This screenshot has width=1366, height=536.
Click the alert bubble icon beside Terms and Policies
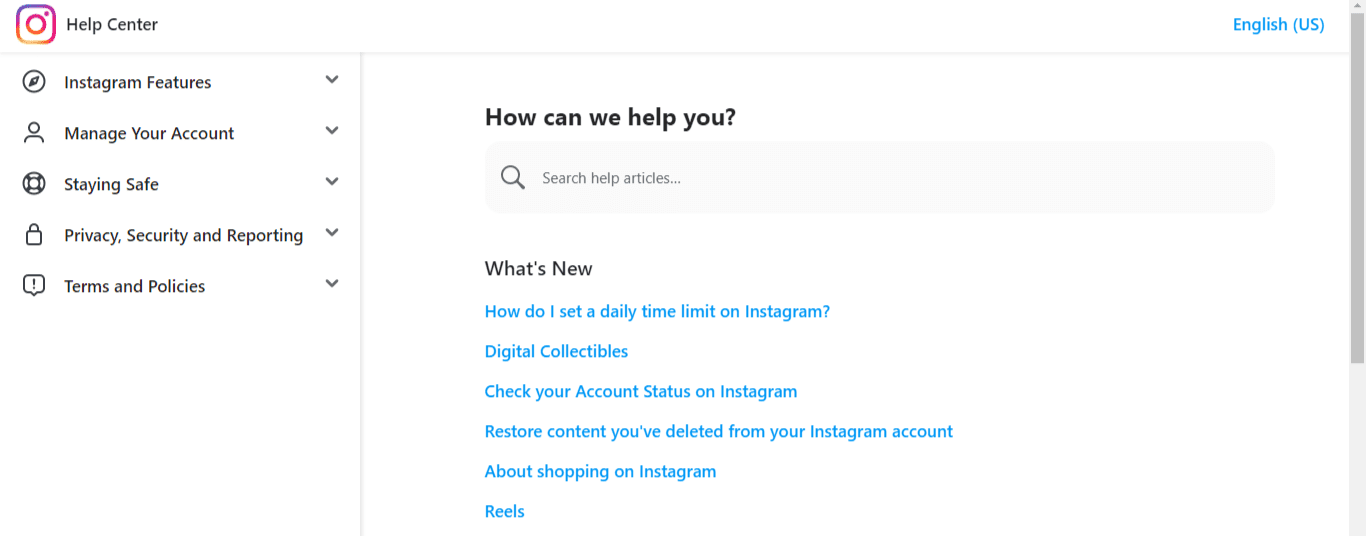tap(34, 286)
